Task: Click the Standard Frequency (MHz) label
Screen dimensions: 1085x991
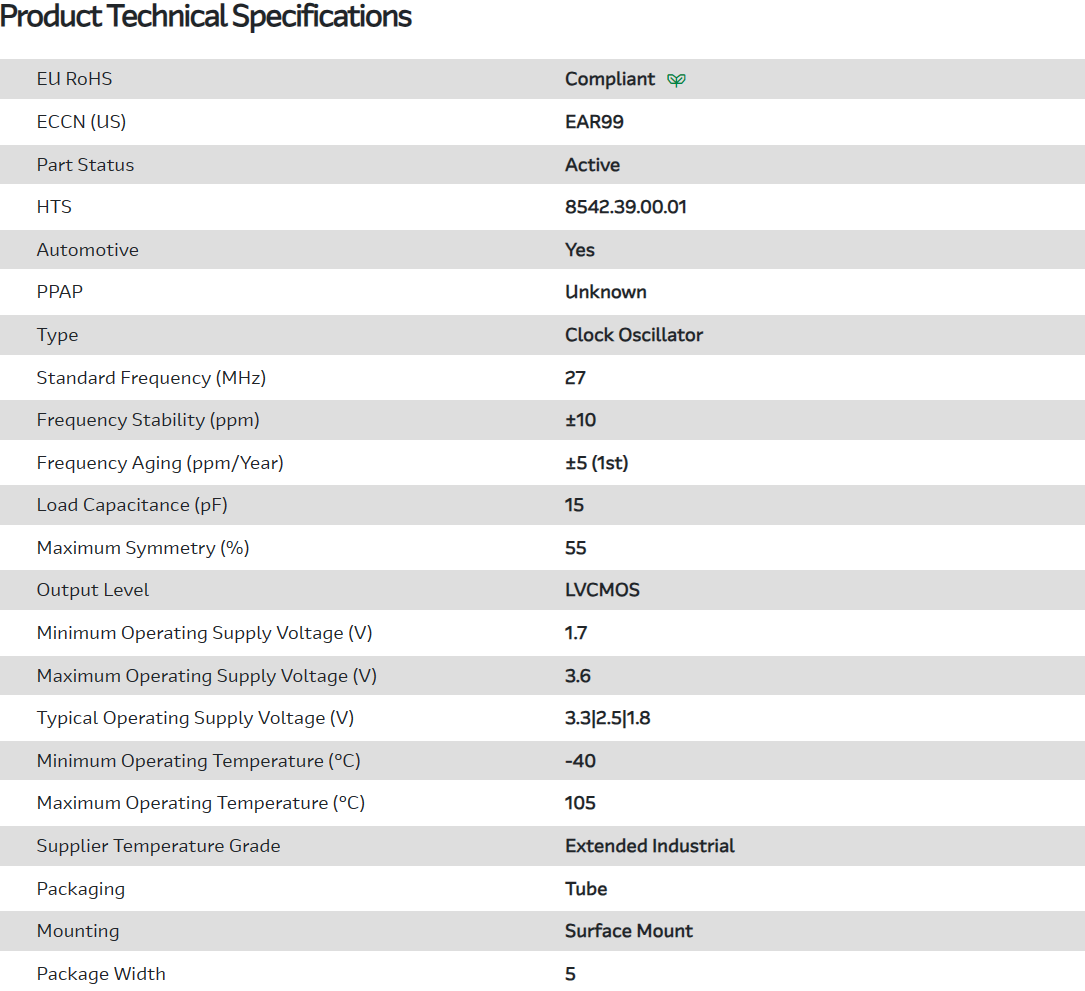Action: tap(151, 378)
